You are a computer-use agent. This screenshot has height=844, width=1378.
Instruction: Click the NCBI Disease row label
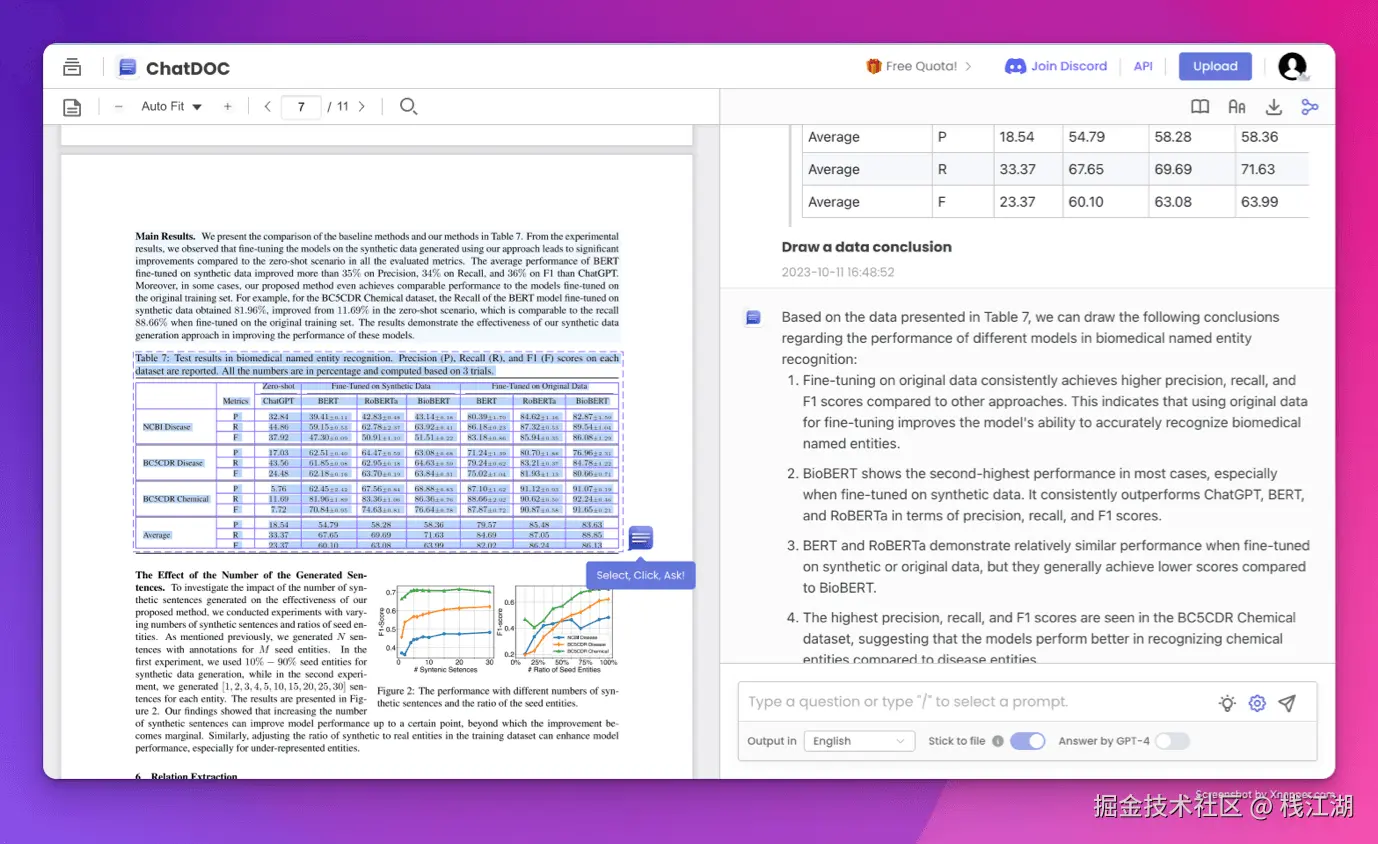(x=166, y=427)
